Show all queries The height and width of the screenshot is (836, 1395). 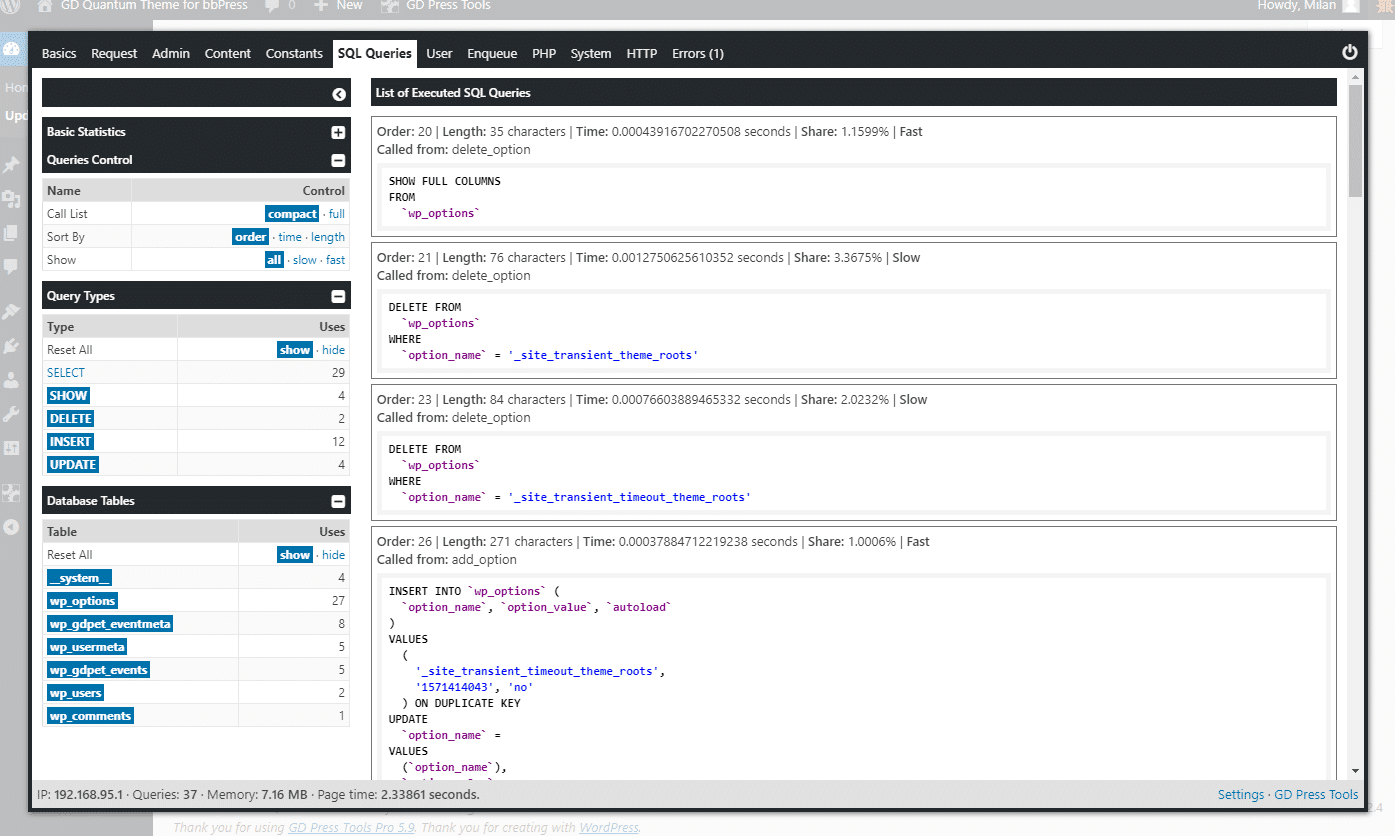pos(274,260)
